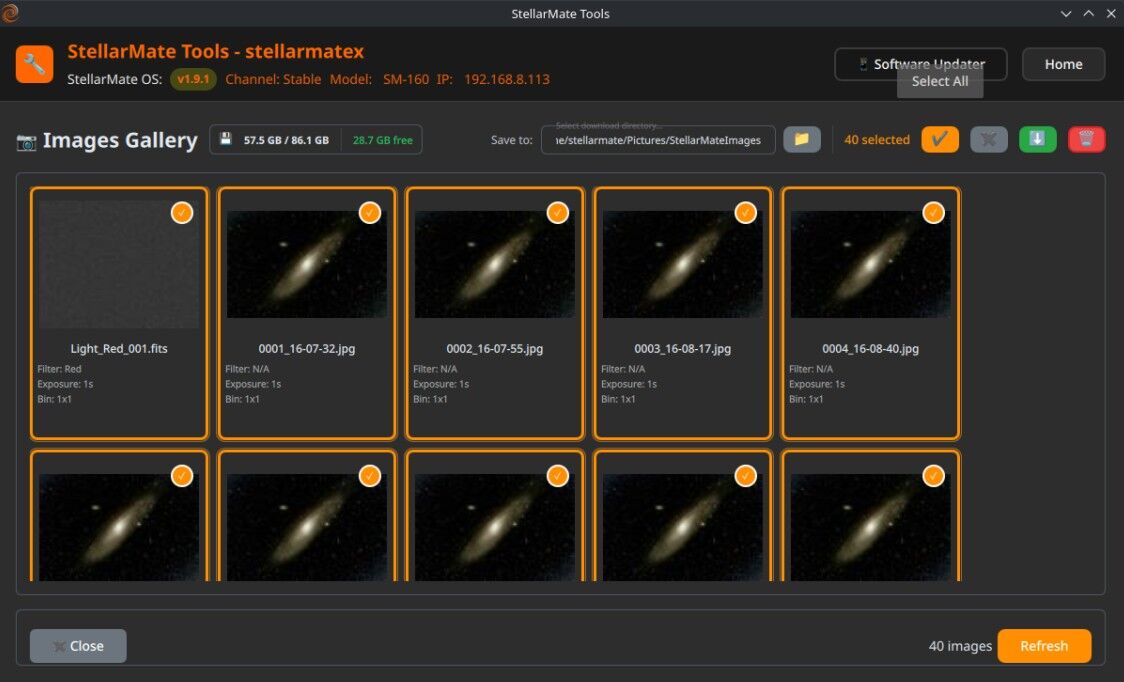Click the file name Light_Red_001.fits
The image size is (1124, 682).
(x=119, y=349)
